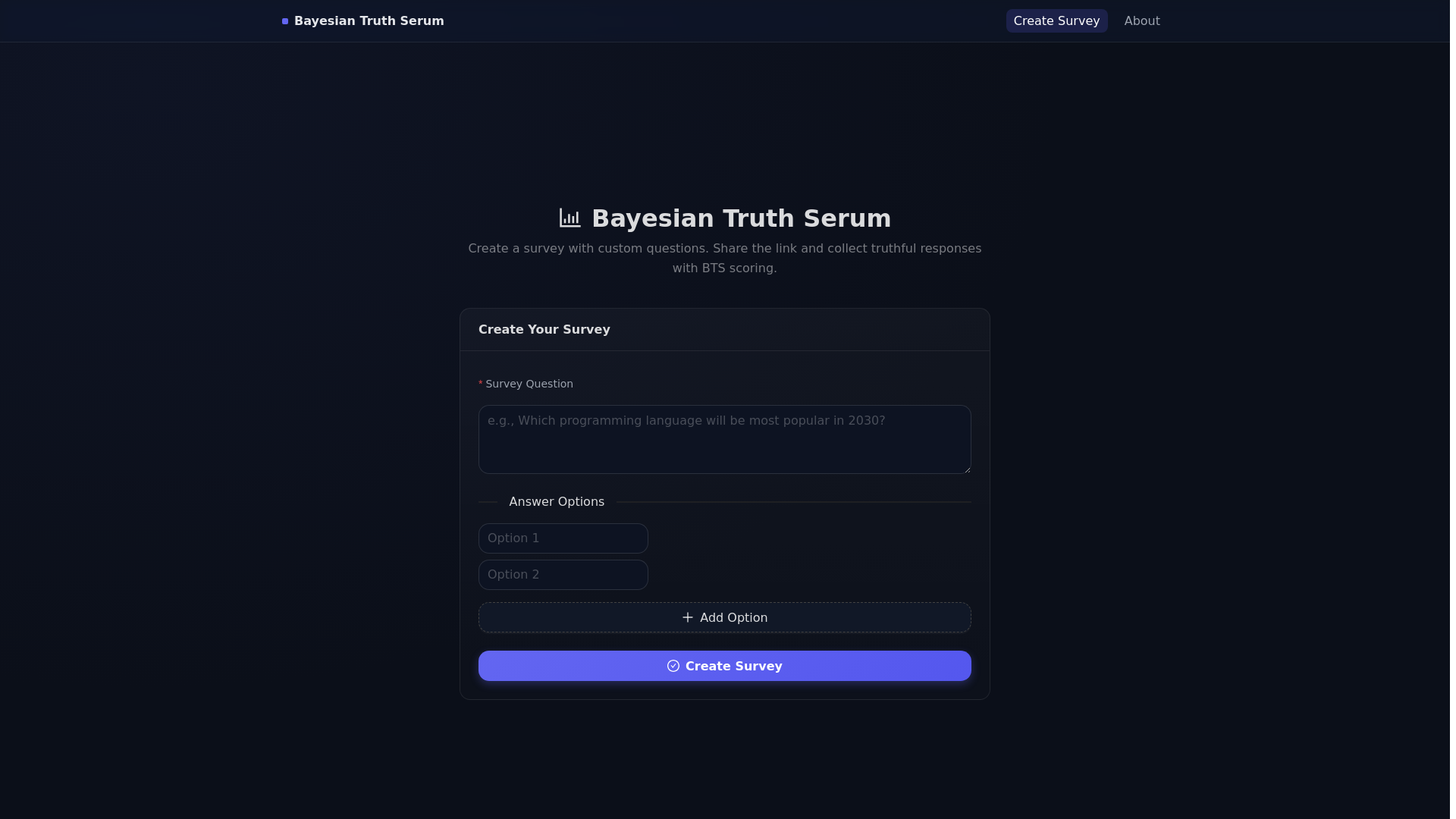The height and width of the screenshot is (819, 1456).
Task: Click into the Option 2 field
Action: click(x=563, y=575)
